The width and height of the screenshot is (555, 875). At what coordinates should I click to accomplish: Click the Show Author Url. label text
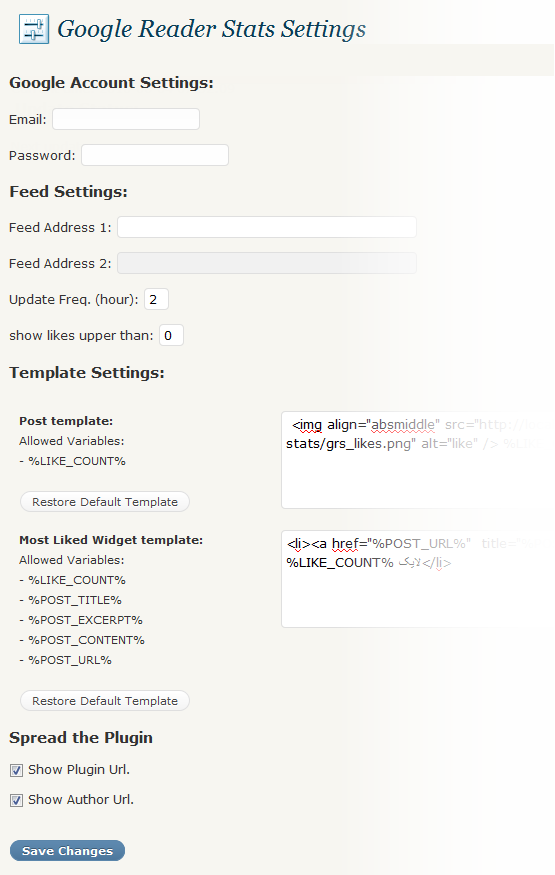click(81, 800)
